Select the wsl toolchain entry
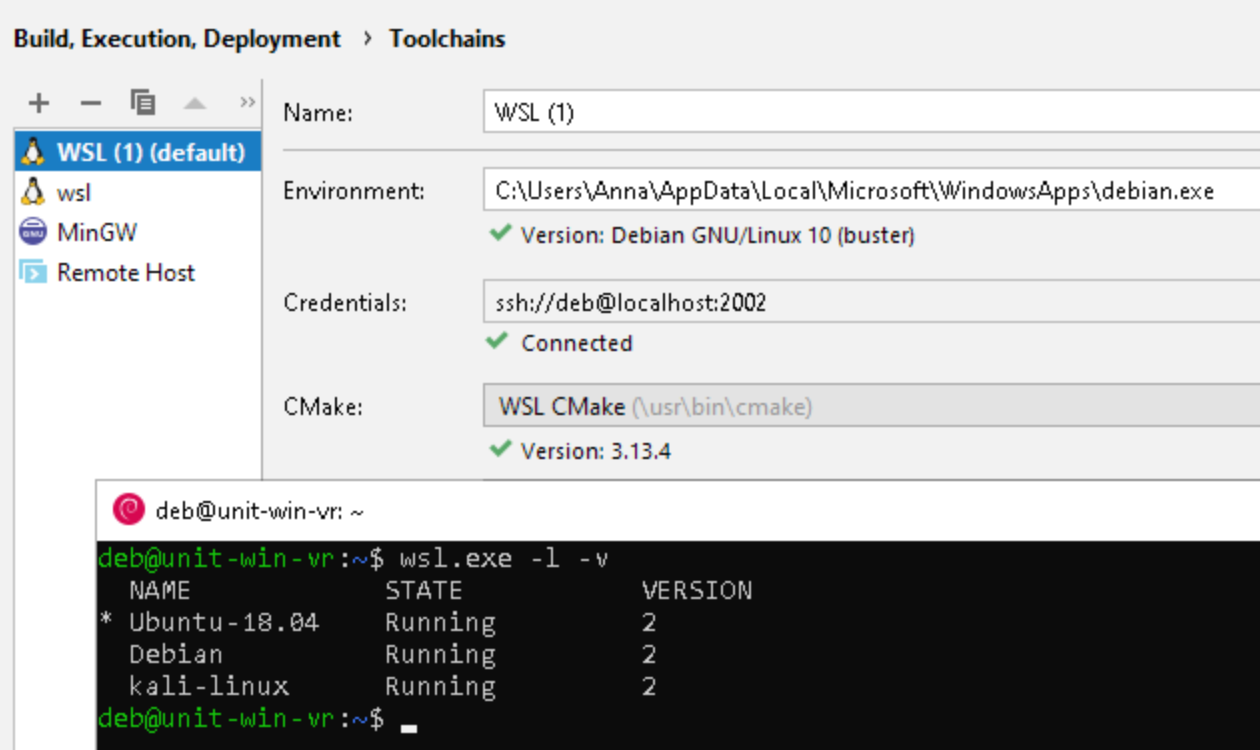The height and width of the screenshot is (750, 1260). click(x=138, y=192)
